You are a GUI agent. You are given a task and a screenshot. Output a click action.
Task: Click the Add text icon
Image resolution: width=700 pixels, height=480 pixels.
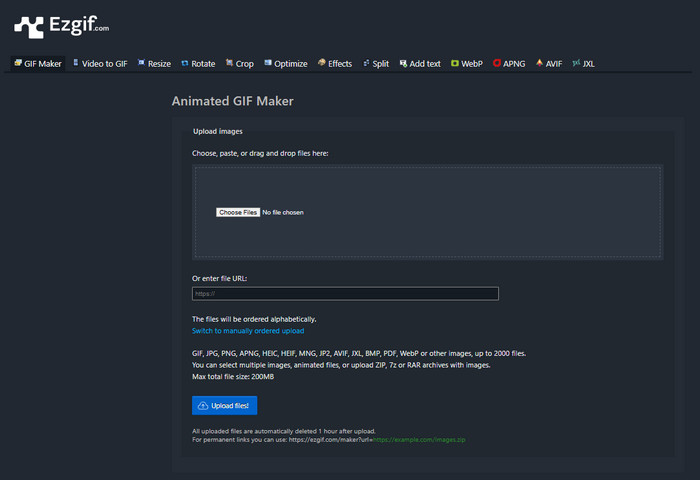(x=403, y=63)
